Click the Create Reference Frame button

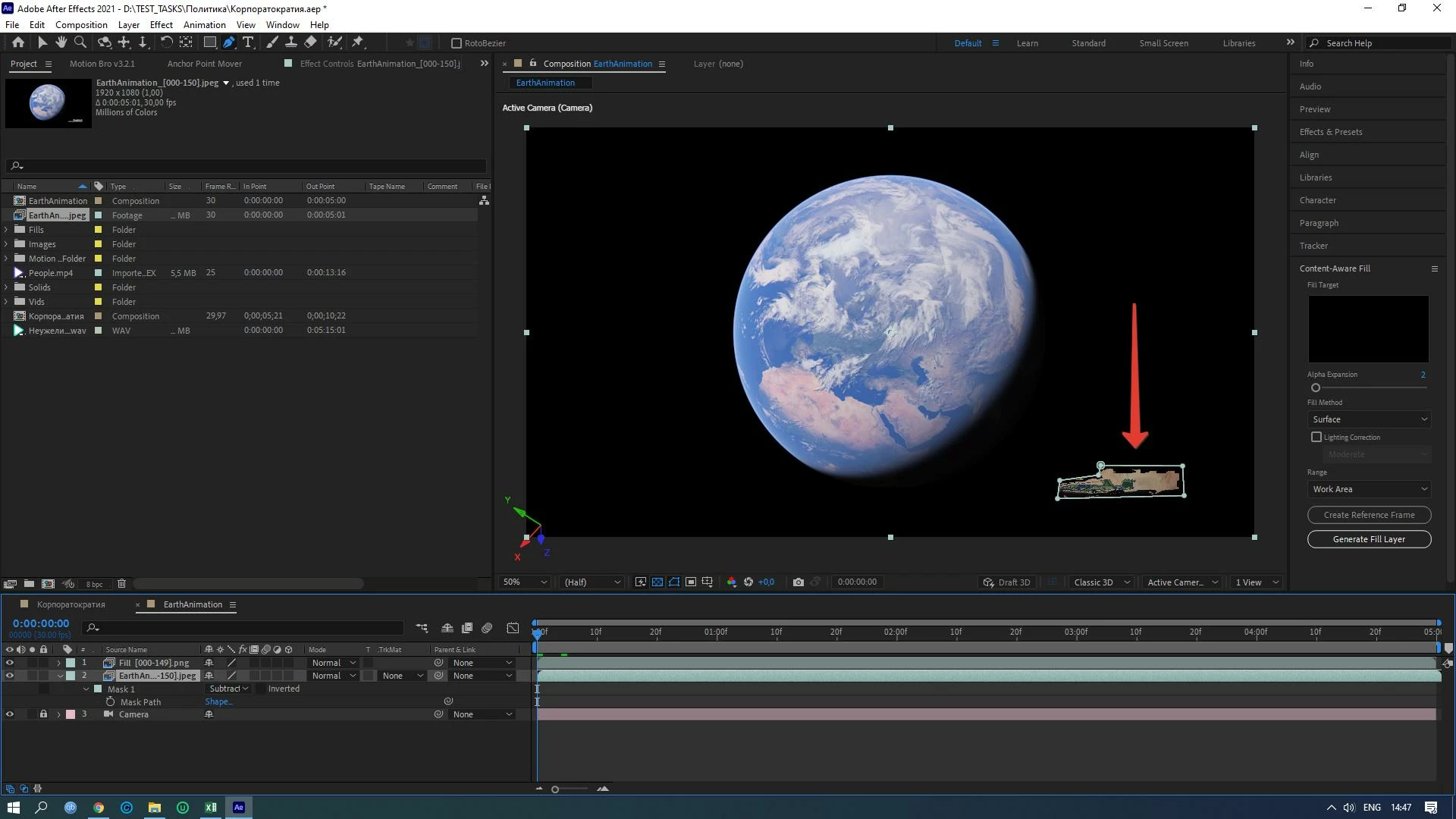[1369, 515]
